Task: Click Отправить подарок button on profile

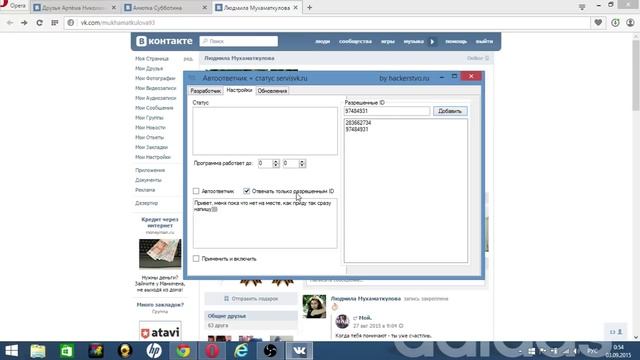Action: pyautogui.click(x=251, y=299)
